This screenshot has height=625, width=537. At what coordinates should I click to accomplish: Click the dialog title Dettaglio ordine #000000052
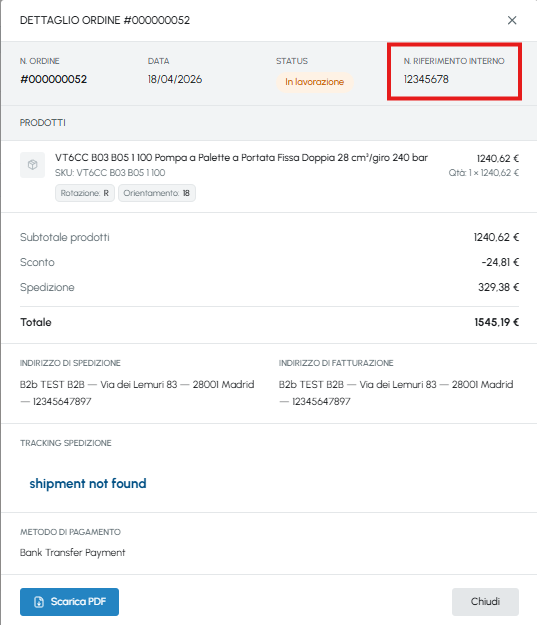click(x=105, y=20)
